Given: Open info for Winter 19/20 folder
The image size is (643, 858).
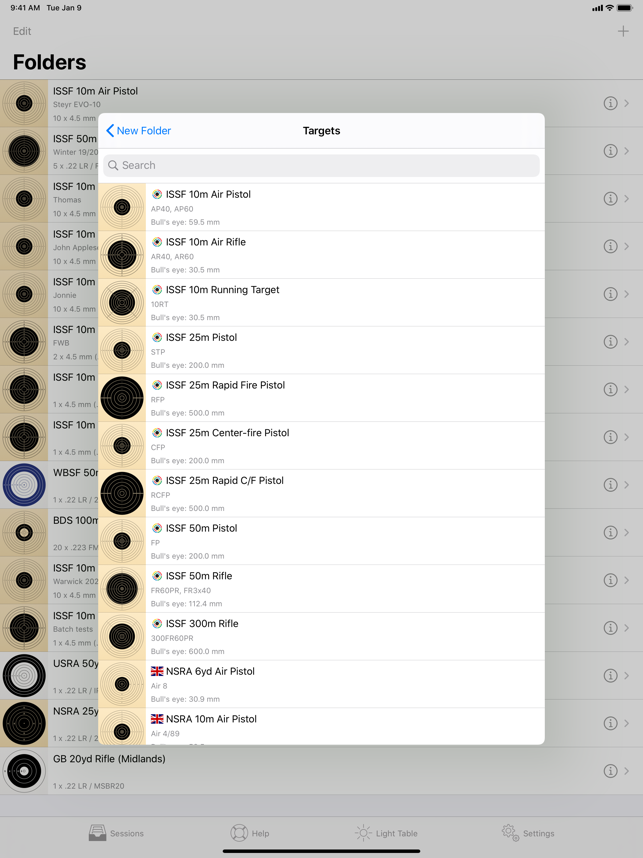Looking at the screenshot, I should click(610, 150).
